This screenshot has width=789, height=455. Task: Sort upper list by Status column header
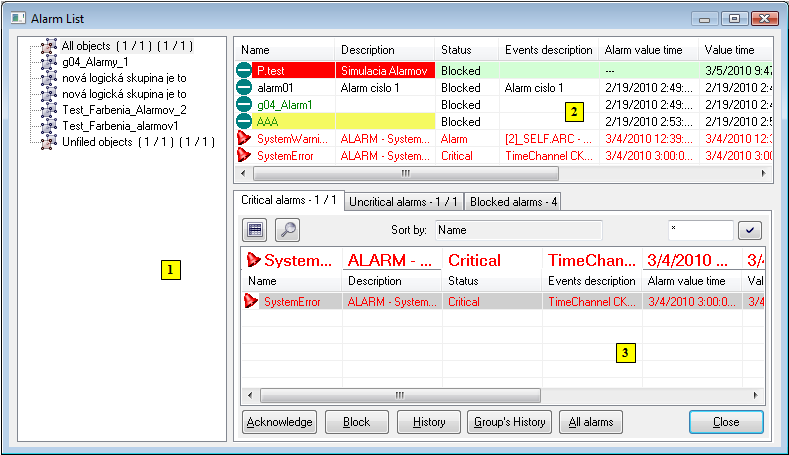point(465,50)
